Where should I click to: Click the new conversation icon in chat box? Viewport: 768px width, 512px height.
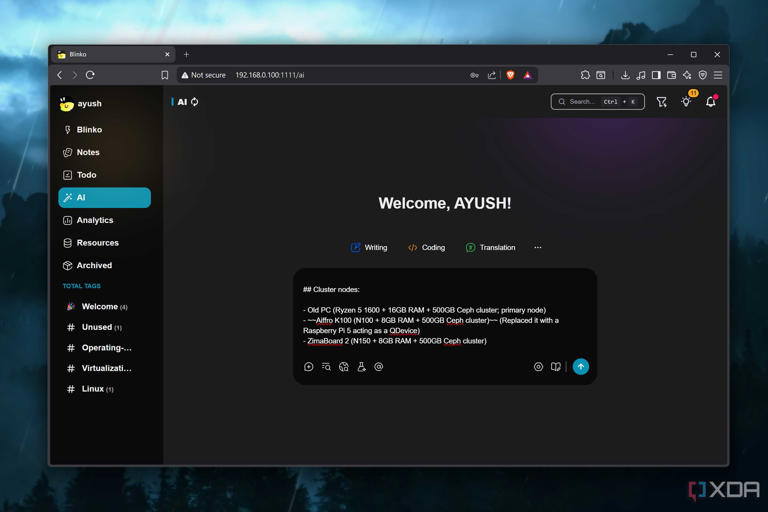click(309, 366)
